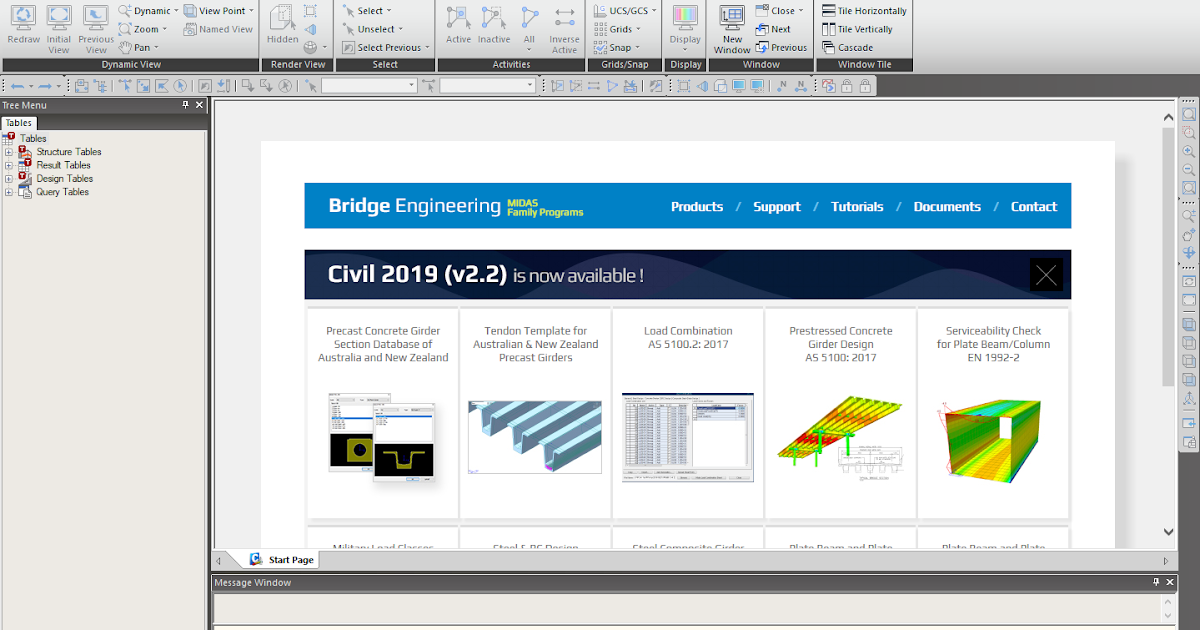Image resolution: width=1200 pixels, height=630 pixels.
Task: Switch to the Start Page tab
Action: tap(283, 560)
